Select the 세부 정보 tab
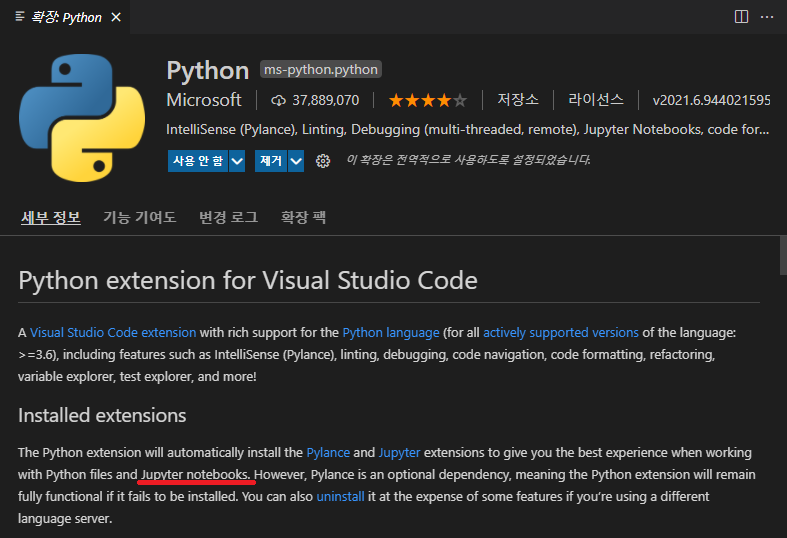 point(51,217)
